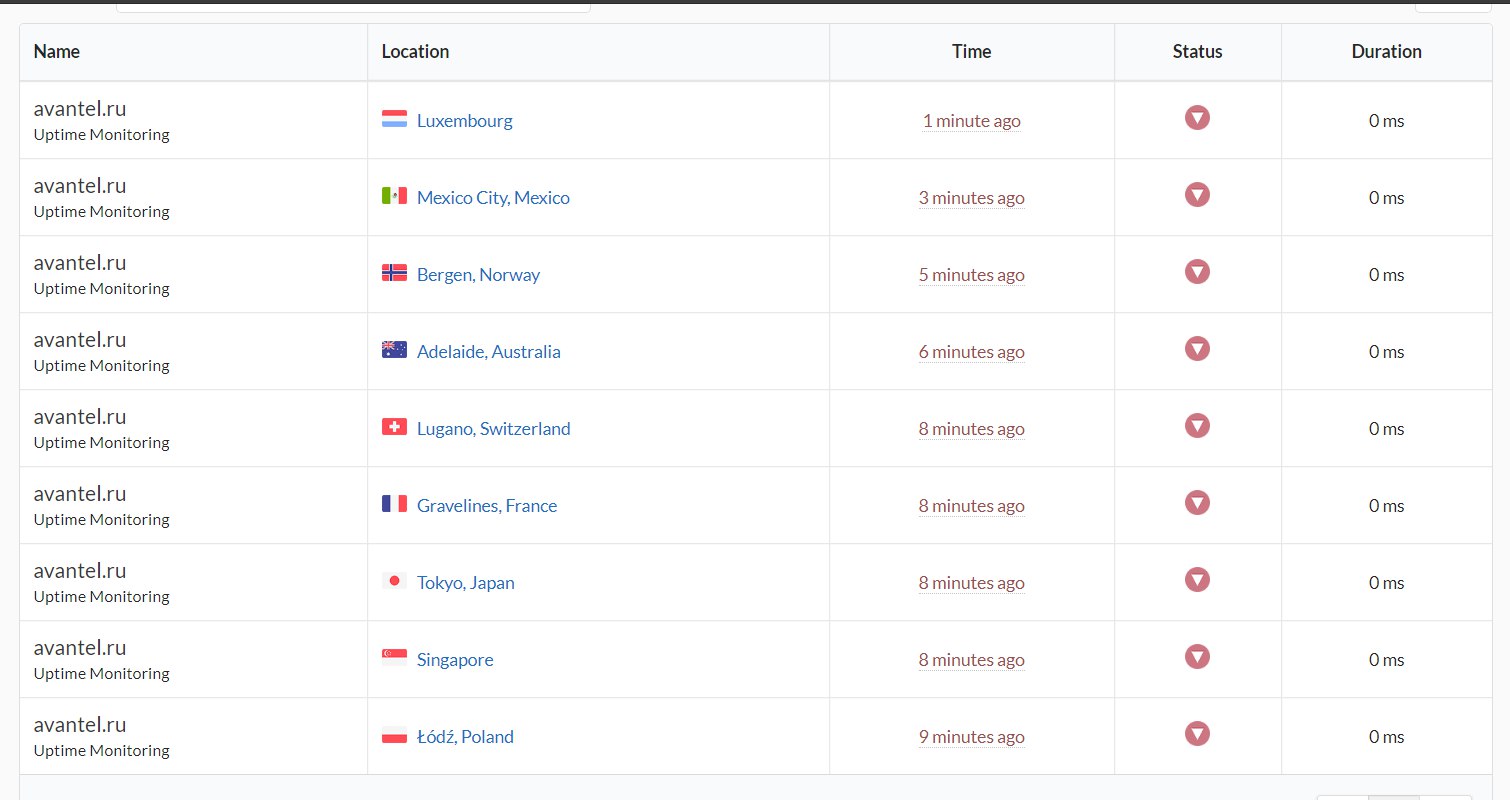1510x800 pixels.
Task: Click the down status icon for Lugano, Switzerland
Action: (1197, 426)
